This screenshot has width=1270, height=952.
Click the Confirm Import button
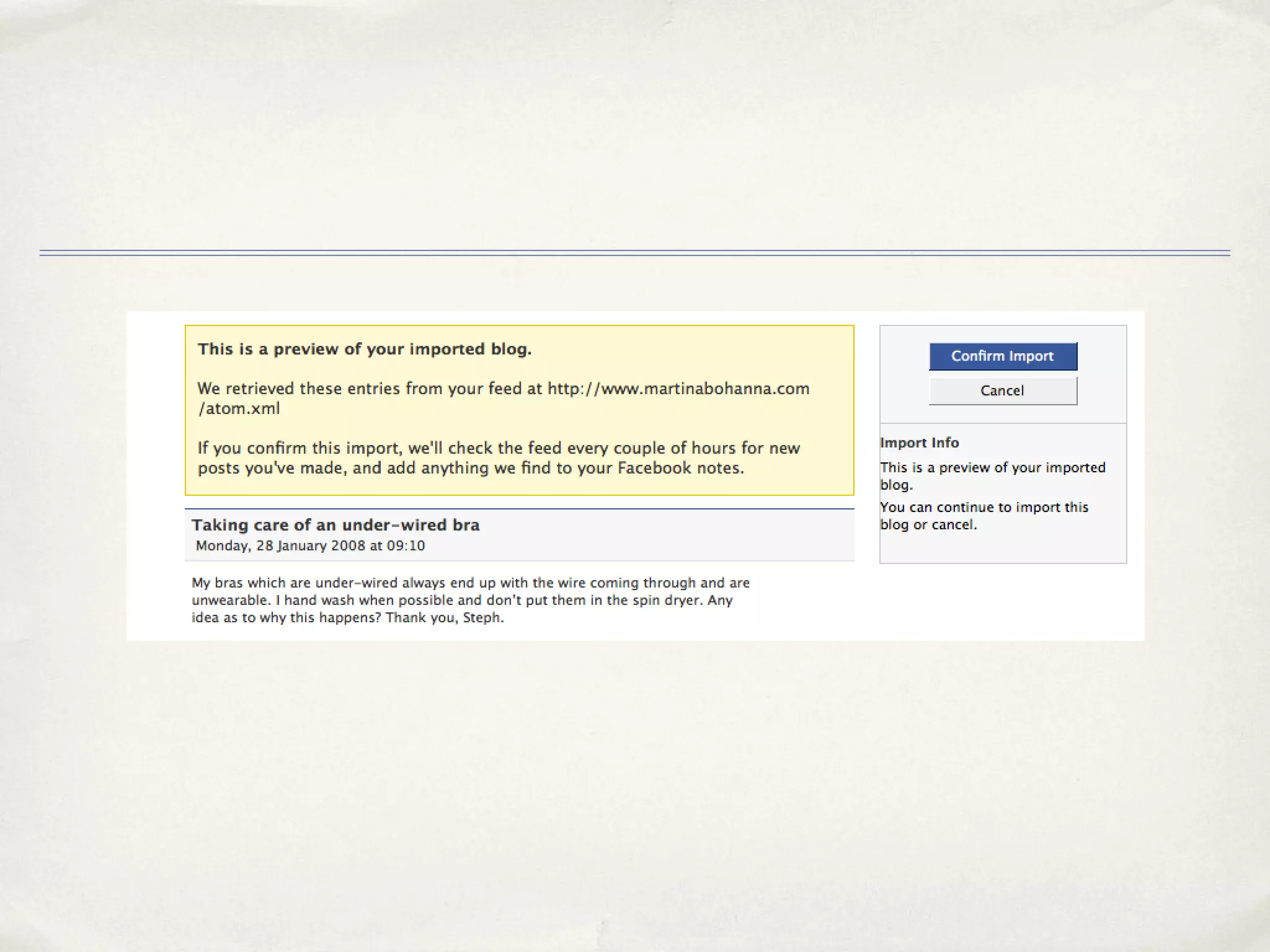point(1003,356)
